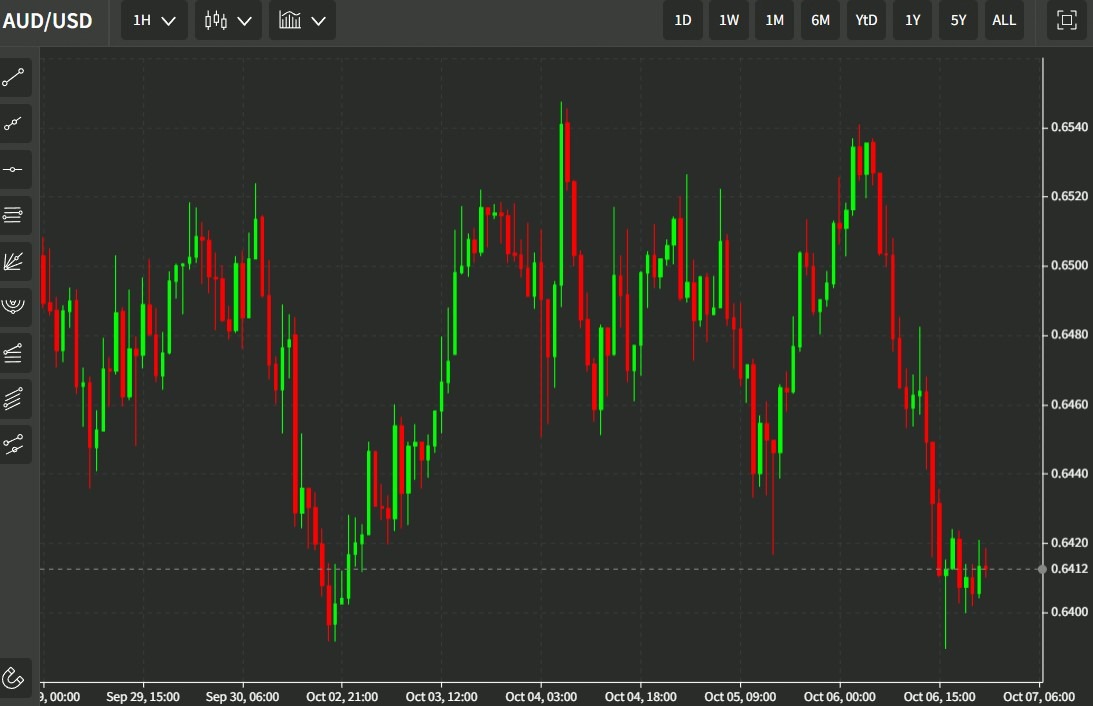This screenshot has height=706, width=1093.
Task: Select the parallel channel lines tool
Action: pos(15,399)
